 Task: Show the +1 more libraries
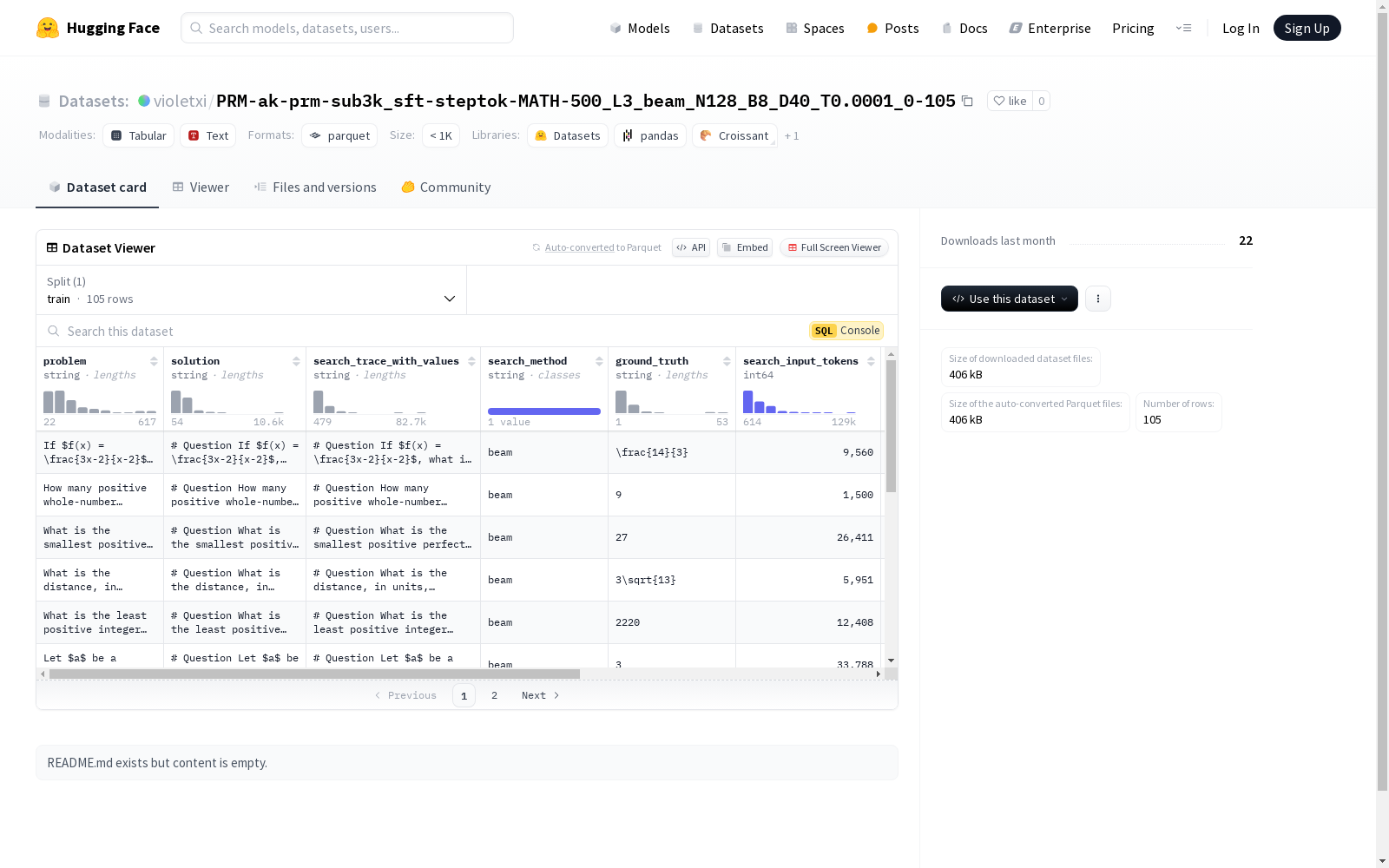[x=792, y=135]
